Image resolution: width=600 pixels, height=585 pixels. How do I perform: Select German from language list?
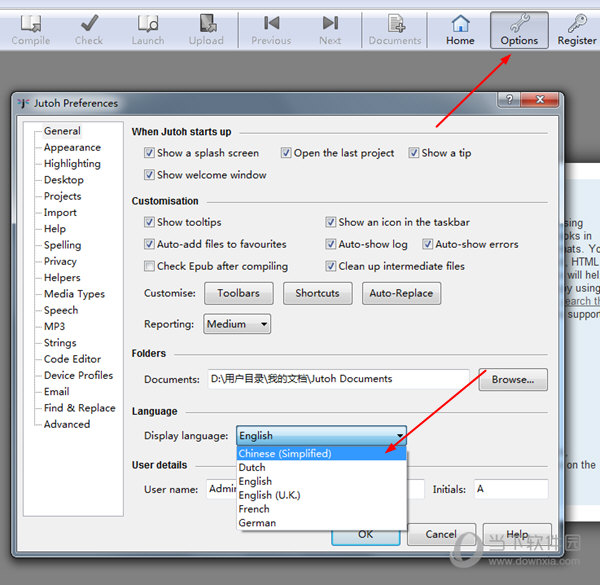(321, 523)
